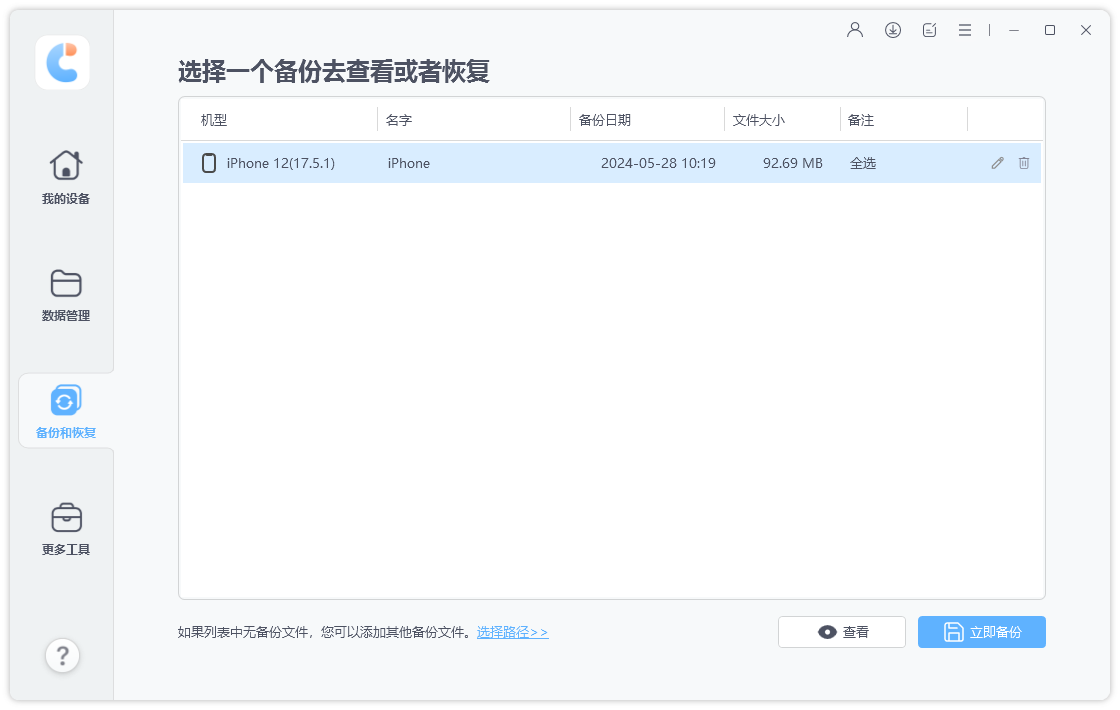Viewport: 1120px width, 710px height.
Task: Open the hamburger menu icon
Action: (x=964, y=30)
